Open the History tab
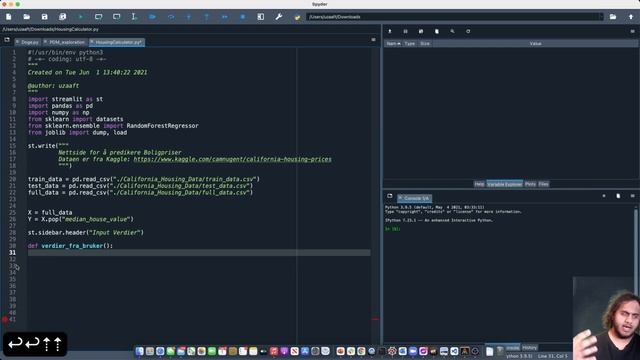Screen dimensions: 640x360 click(x=529, y=347)
